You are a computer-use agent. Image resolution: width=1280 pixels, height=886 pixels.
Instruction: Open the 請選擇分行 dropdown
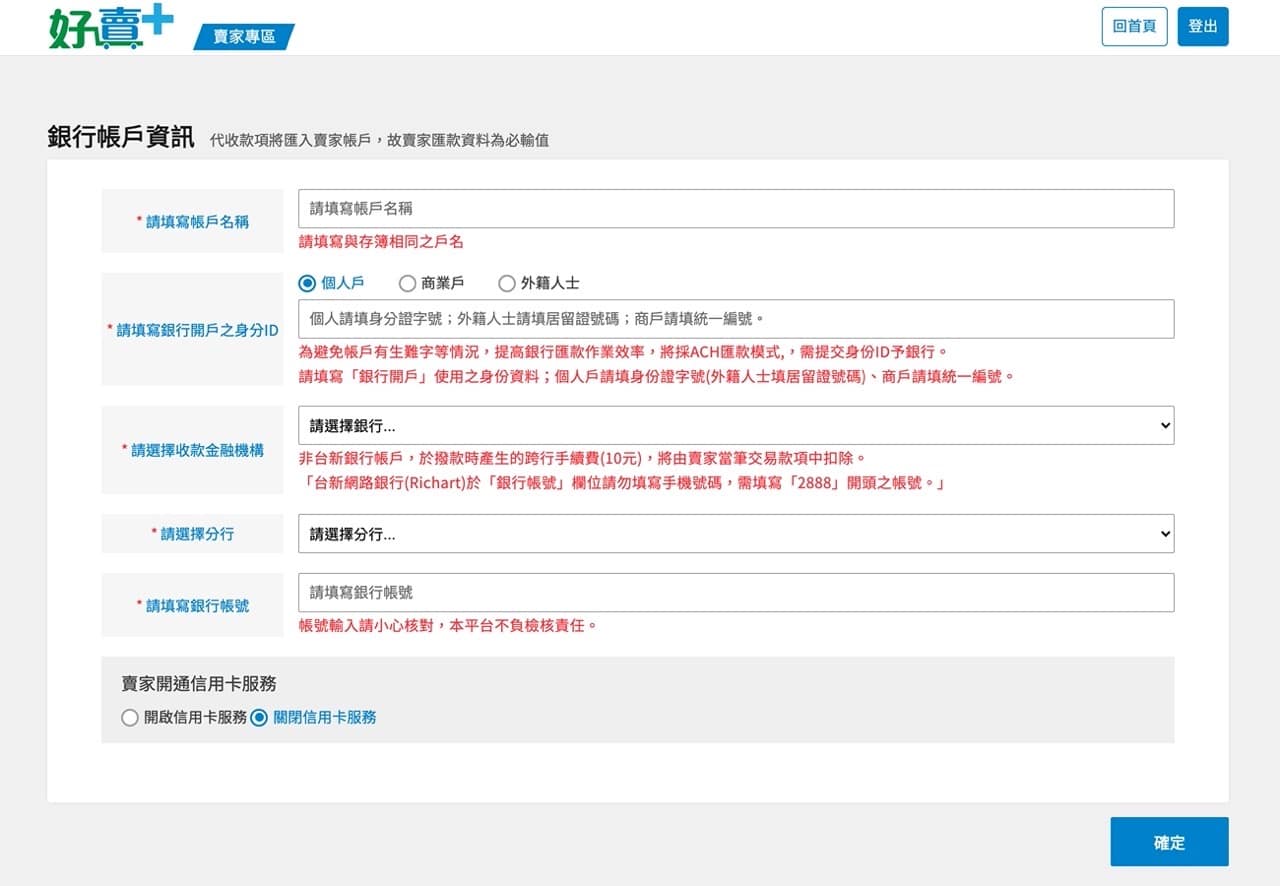[x=736, y=533]
